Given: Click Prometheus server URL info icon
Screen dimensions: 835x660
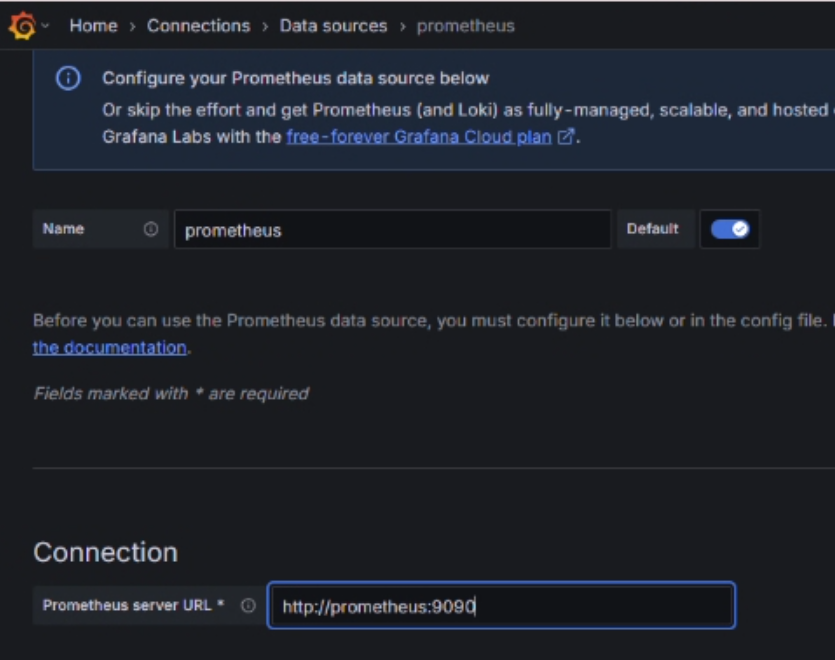Looking at the screenshot, I should tap(248, 605).
